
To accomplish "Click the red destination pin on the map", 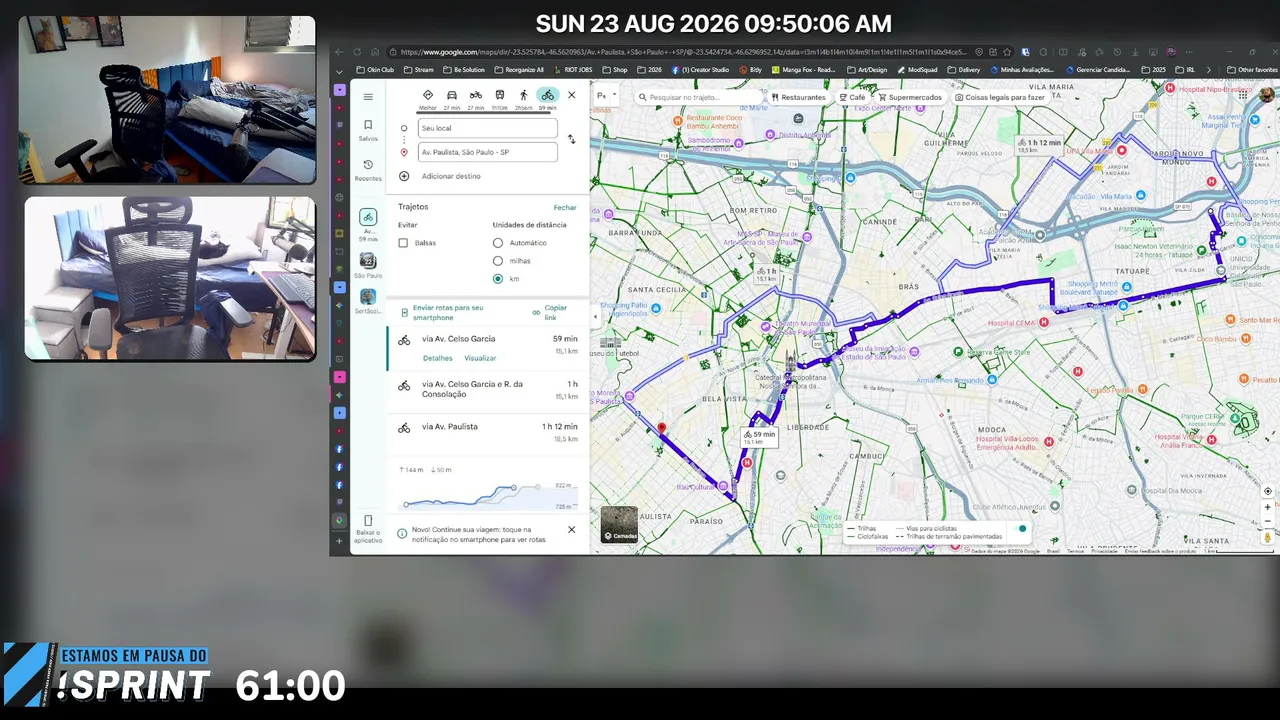I will click(x=661, y=430).
